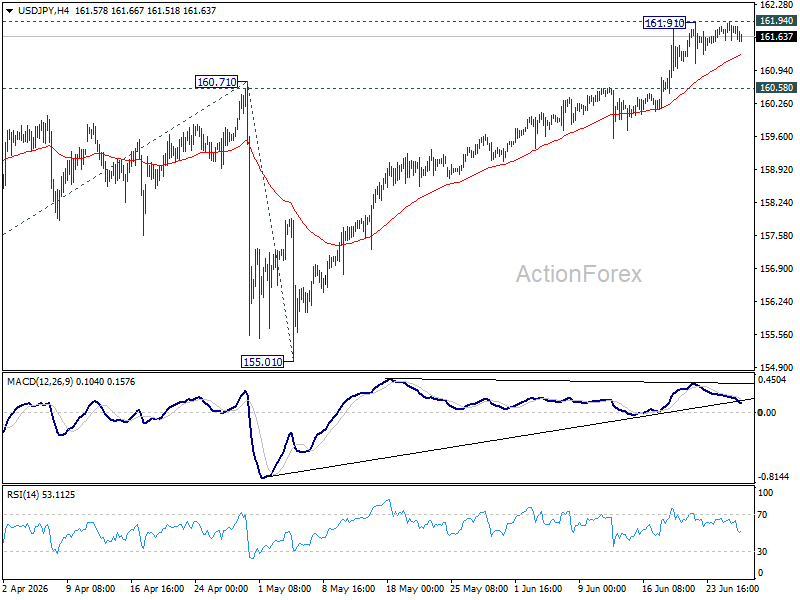Select the 160.580 support level price tag

pos(776,88)
